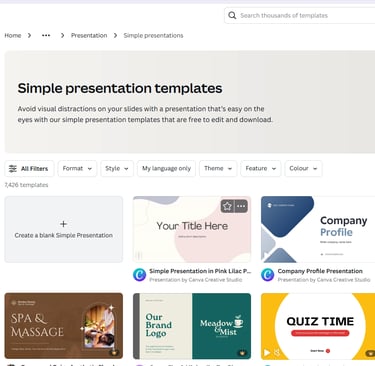Expand the Format filter dropdown
This screenshot has height=366, width=375.
tap(77, 169)
